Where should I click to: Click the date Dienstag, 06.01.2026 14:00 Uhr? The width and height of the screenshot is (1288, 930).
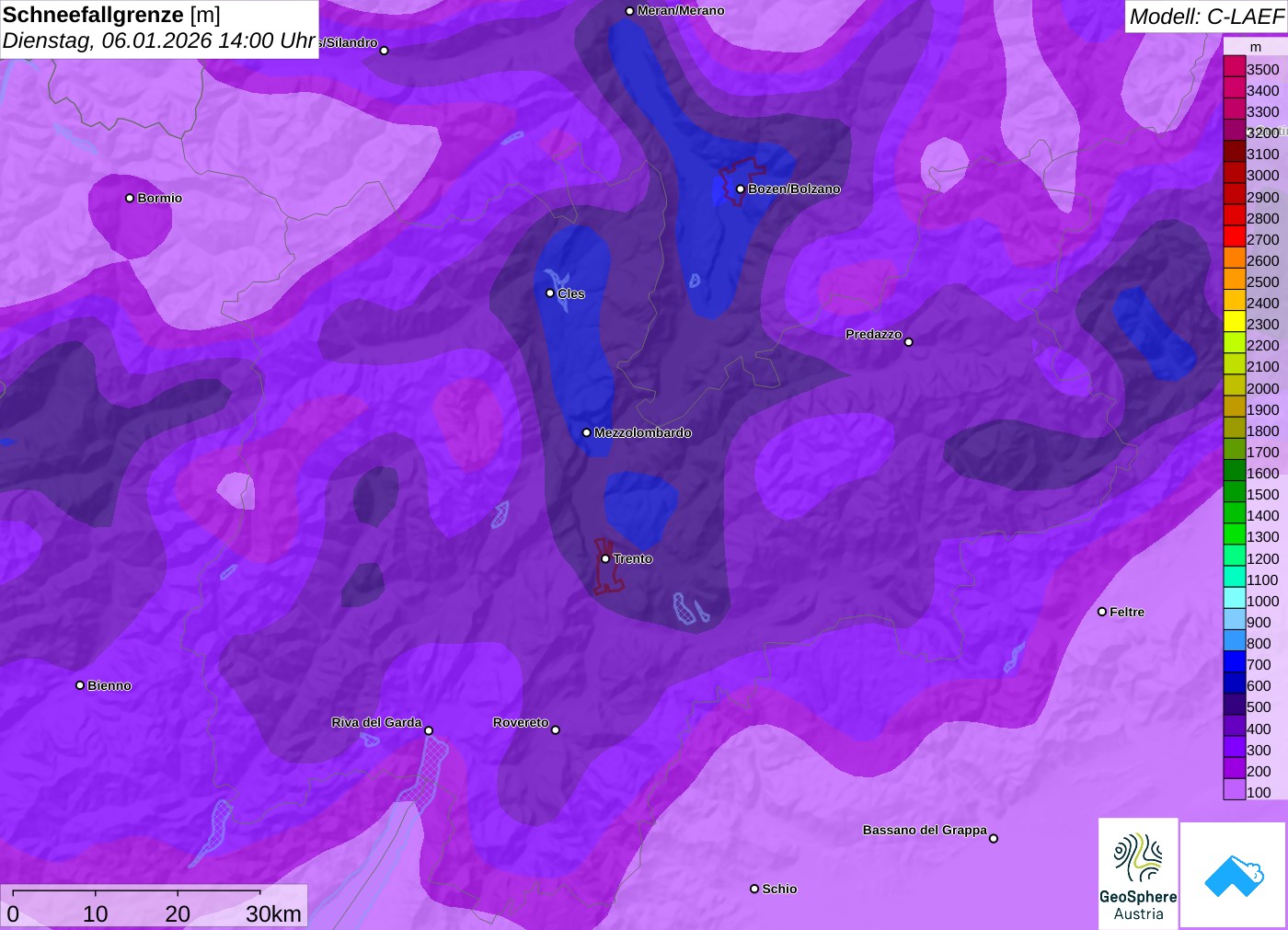tap(159, 41)
